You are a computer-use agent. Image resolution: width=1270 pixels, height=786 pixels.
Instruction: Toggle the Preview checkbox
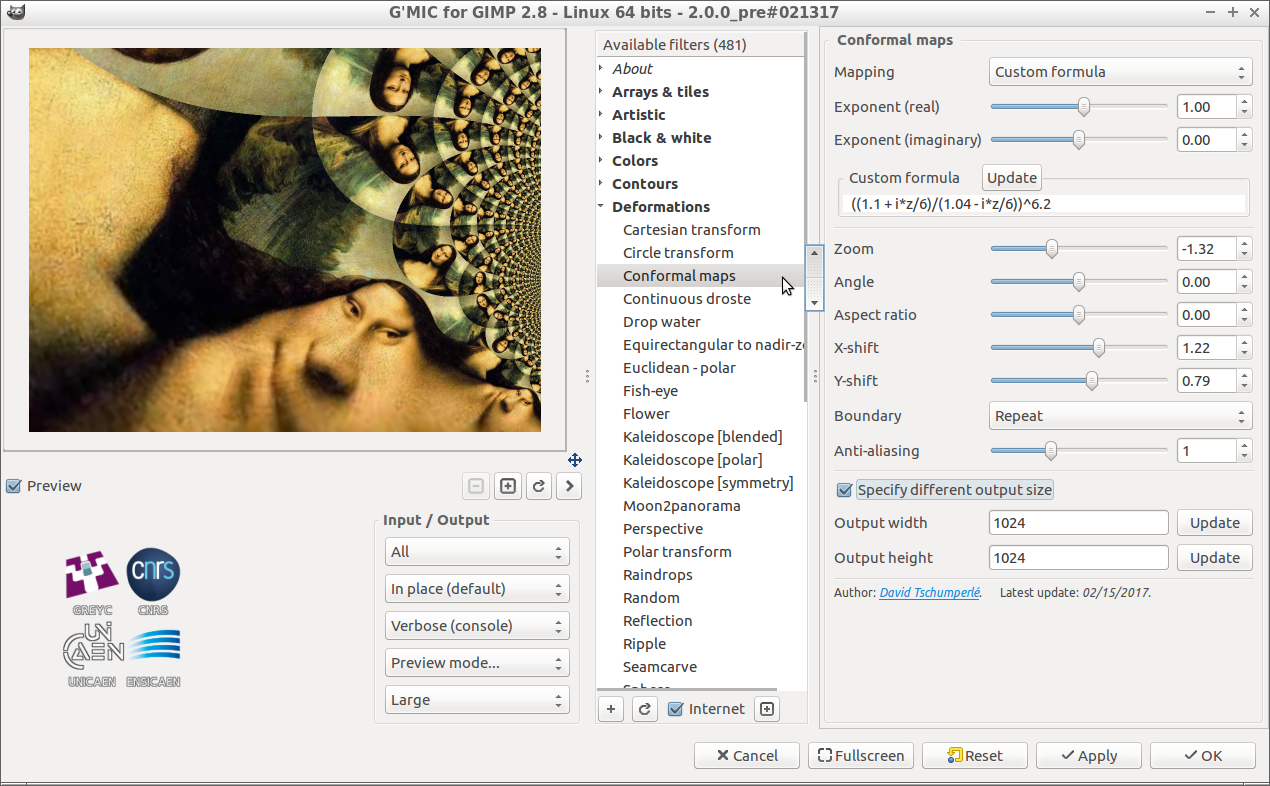click(13, 486)
